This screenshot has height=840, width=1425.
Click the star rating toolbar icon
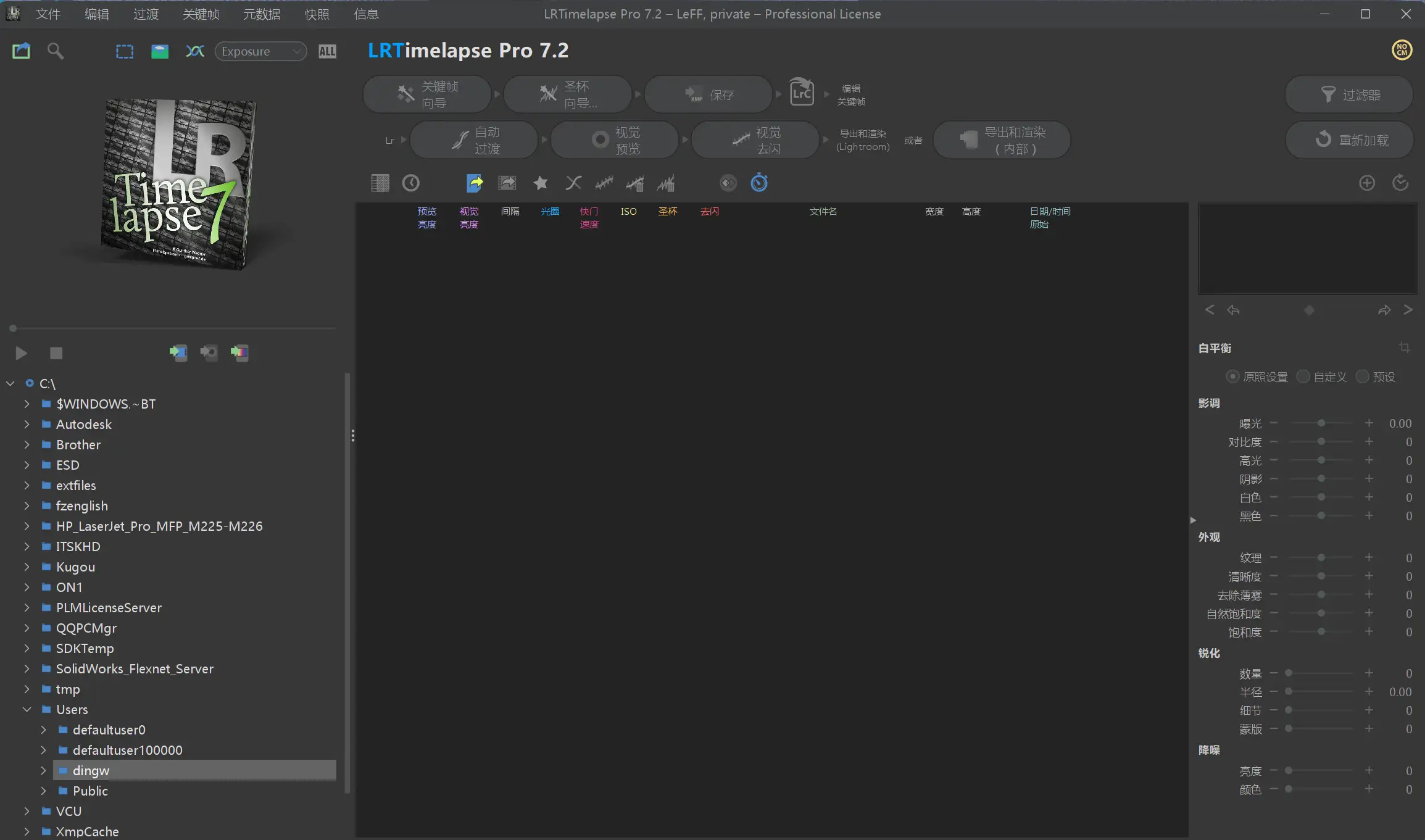point(541,183)
